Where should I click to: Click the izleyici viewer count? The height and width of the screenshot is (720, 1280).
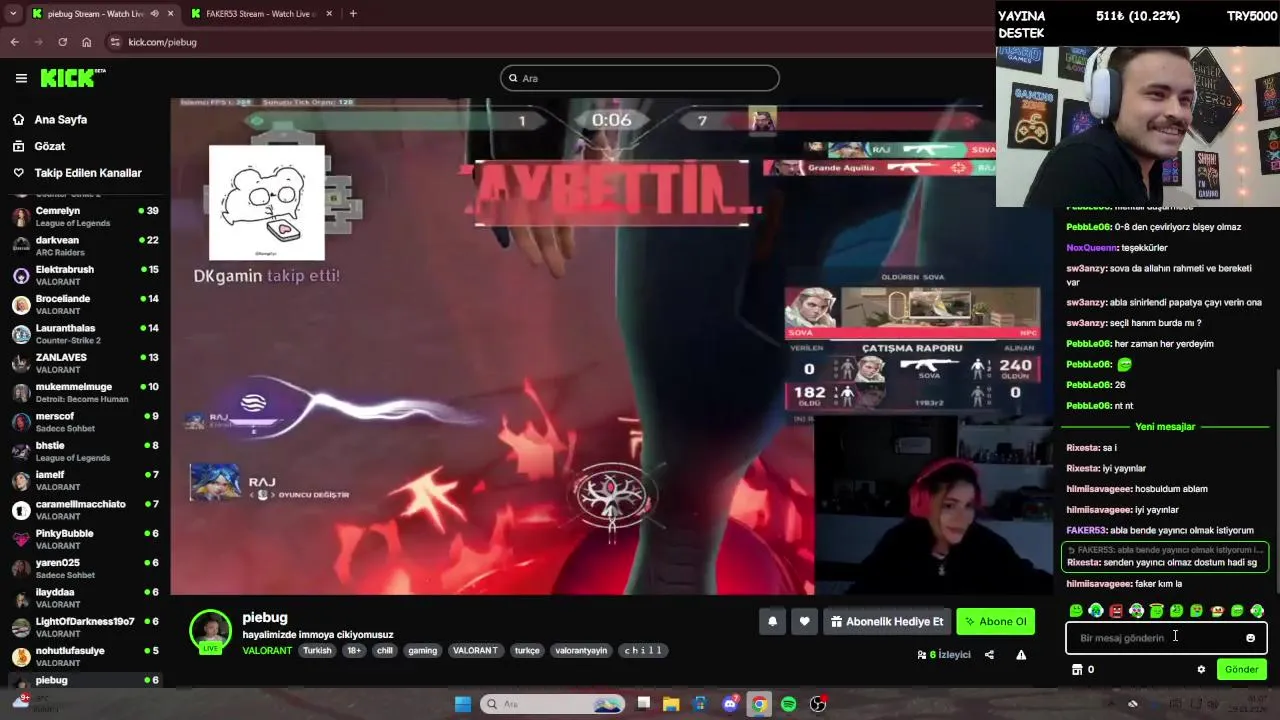coord(944,655)
